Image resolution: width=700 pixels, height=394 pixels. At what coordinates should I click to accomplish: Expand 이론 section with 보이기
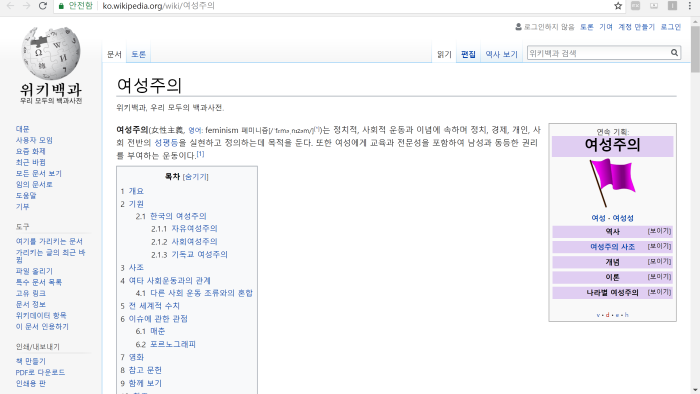659,277
